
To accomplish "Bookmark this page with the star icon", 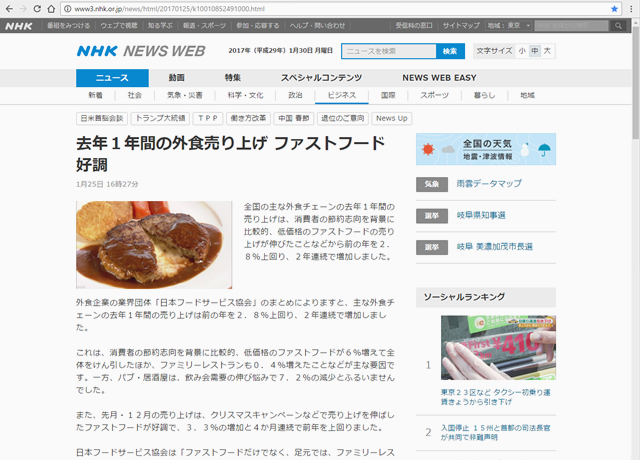I will coord(614,8).
